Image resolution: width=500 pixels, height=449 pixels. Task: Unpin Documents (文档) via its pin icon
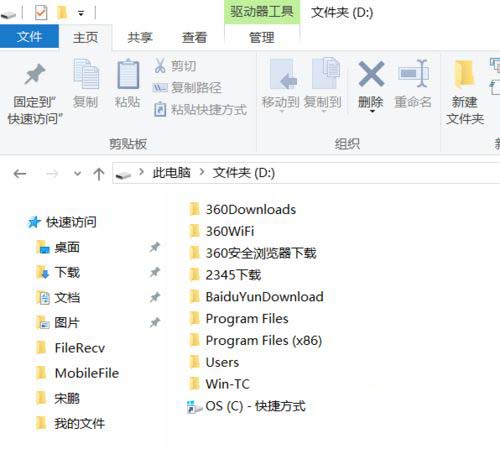[x=155, y=297]
